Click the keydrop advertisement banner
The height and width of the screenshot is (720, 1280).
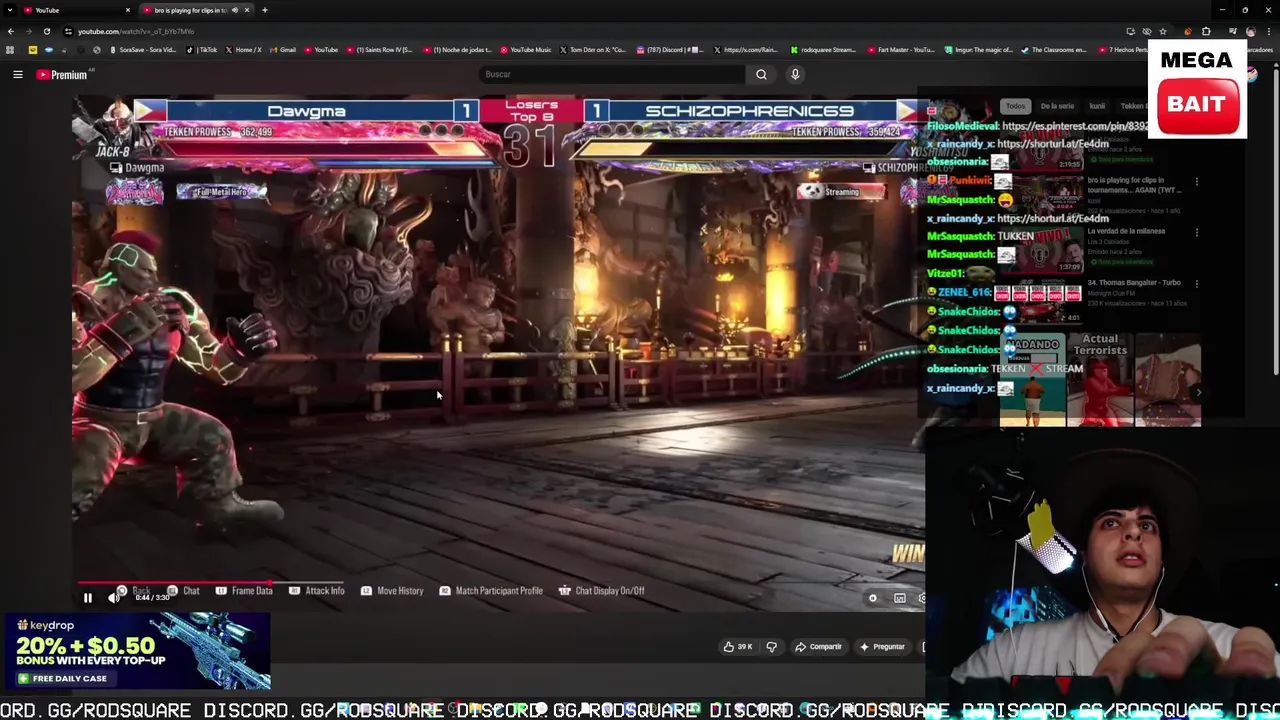136,651
